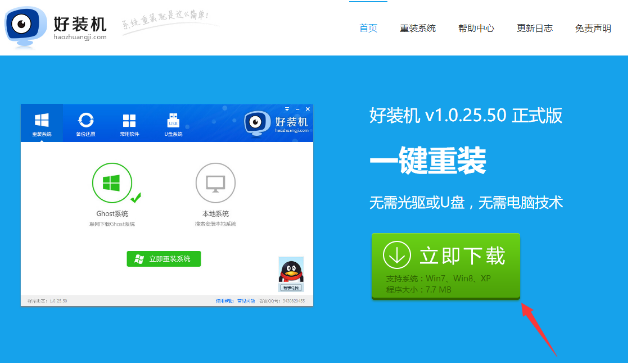The image size is (628, 363).
Task: Click the 好装机 v1.0.25.50 正式版 version heading
Action: (x=466, y=115)
